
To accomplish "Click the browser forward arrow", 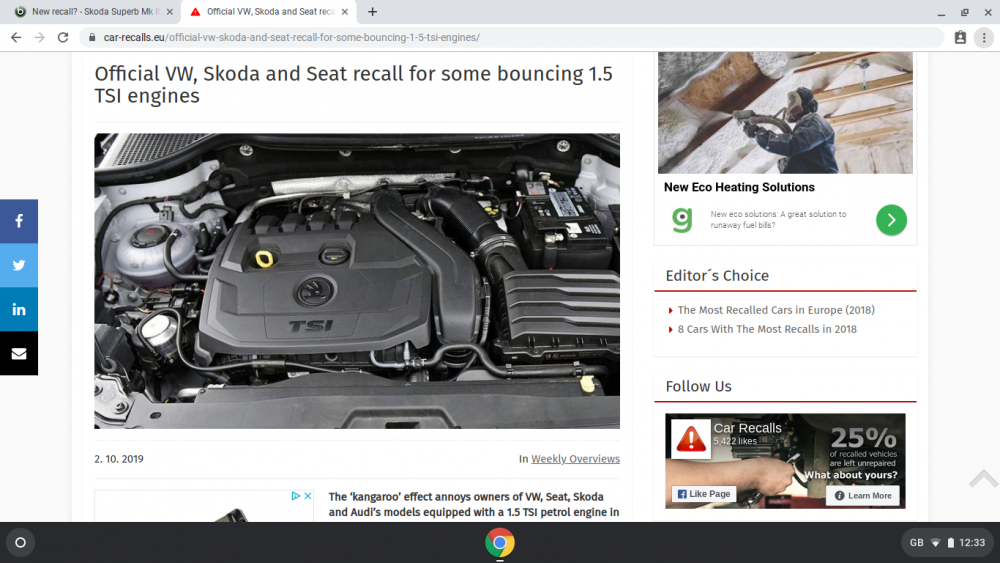I will click(40, 38).
